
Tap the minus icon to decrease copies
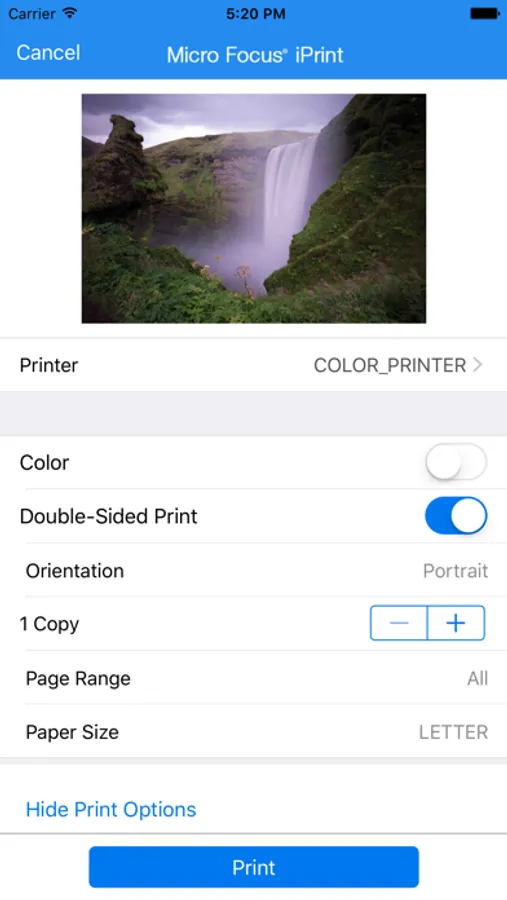(x=398, y=623)
